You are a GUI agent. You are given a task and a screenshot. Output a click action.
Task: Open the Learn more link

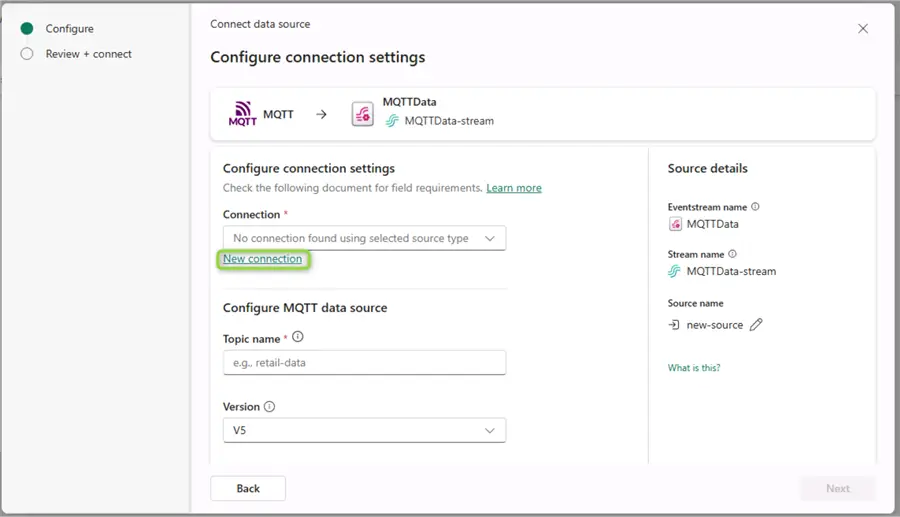pos(514,188)
